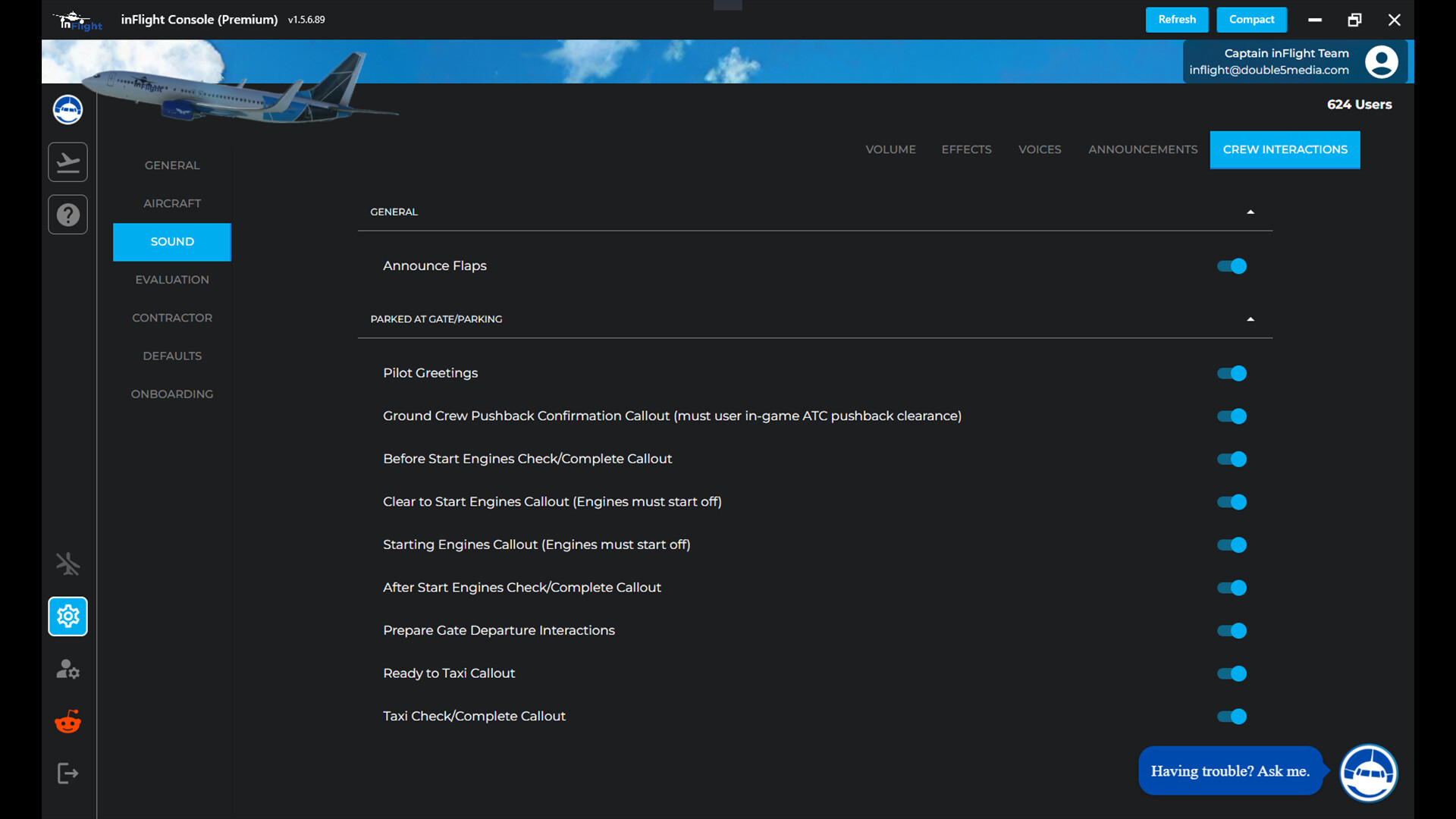Collapse the GENERAL section chevron
This screenshot has width=1456, height=819.
click(1250, 212)
